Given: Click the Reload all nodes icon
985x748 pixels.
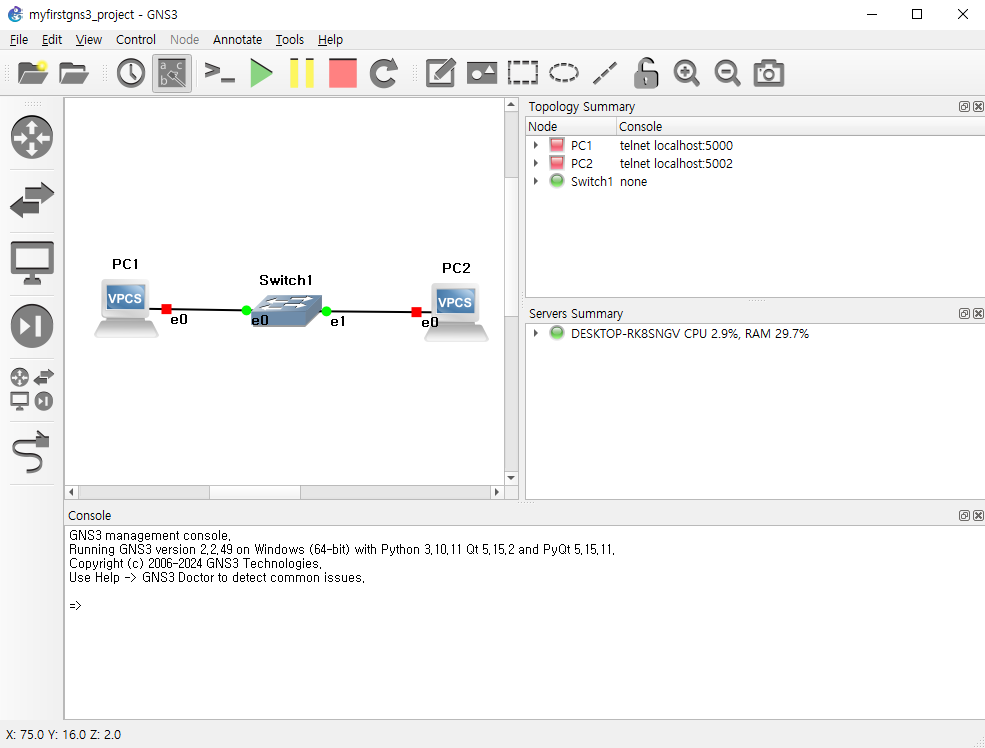Looking at the screenshot, I should pyautogui.click(x=384, y=73).
